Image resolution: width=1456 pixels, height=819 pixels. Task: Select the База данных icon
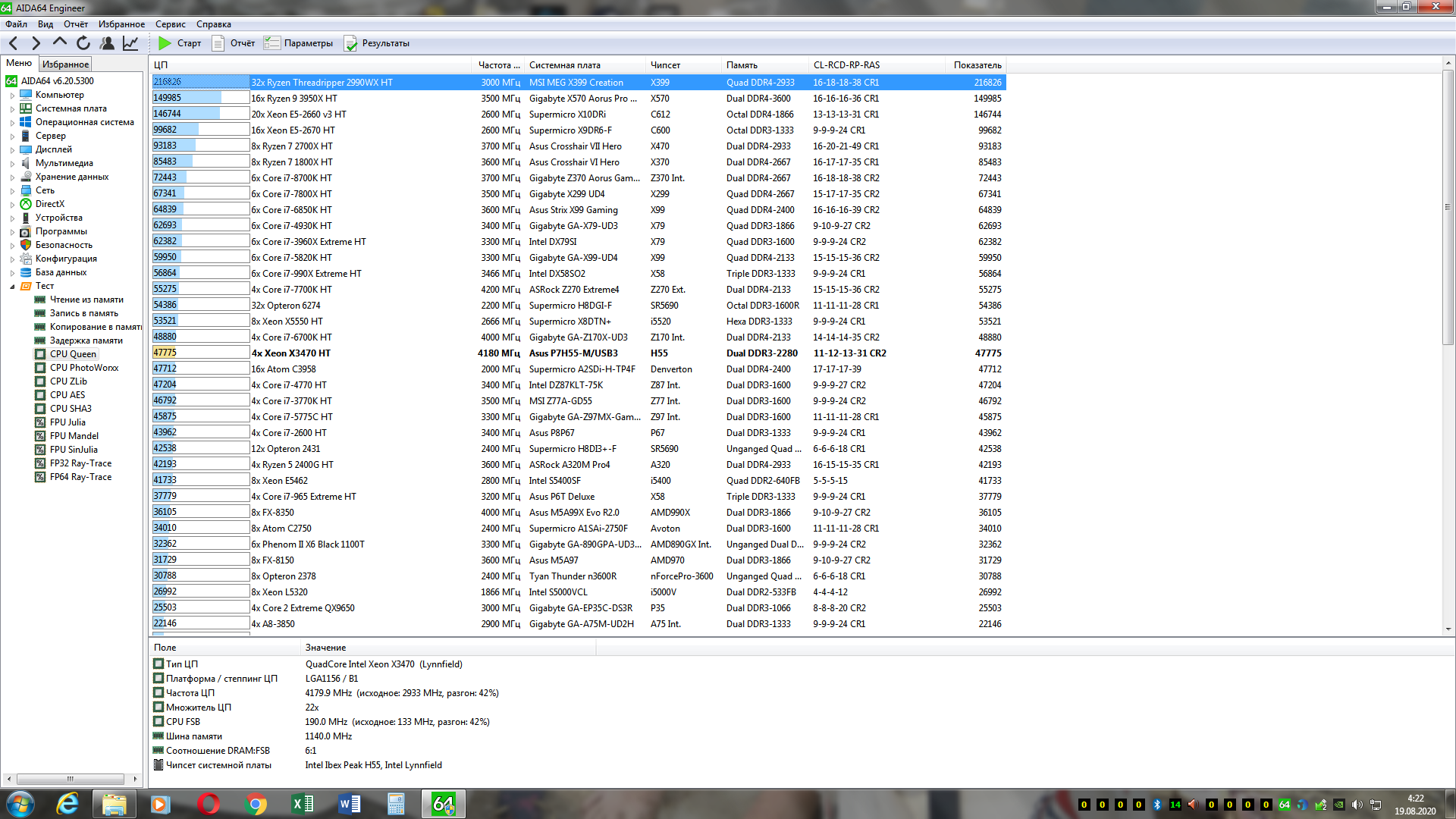pyautogui.click(x=26, y=272)
